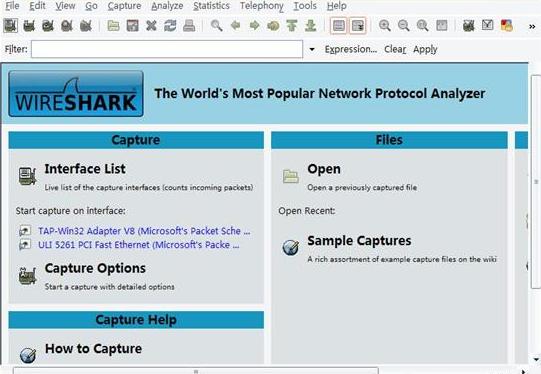
Task: Focus the display Filter text field
Action: point(167,49)
